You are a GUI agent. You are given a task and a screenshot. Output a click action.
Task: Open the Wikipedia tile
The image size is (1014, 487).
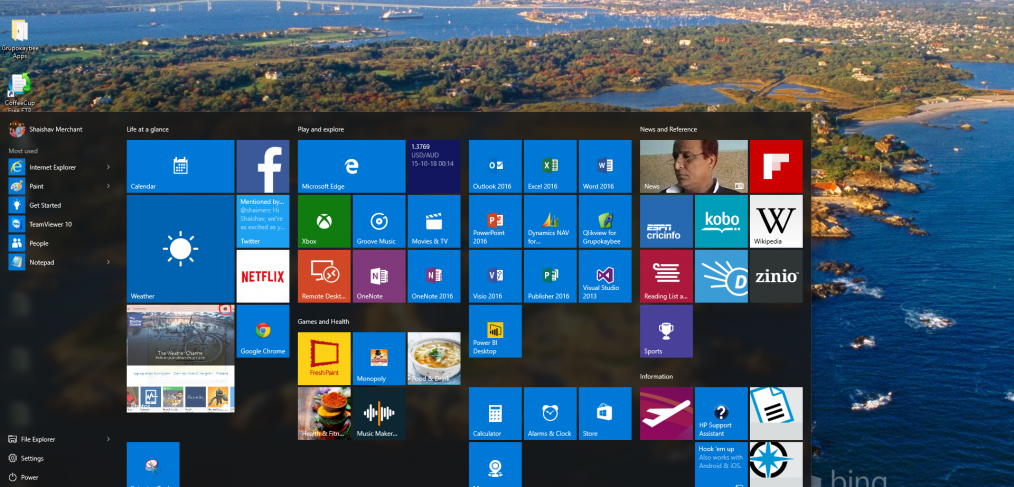(776, 221)
